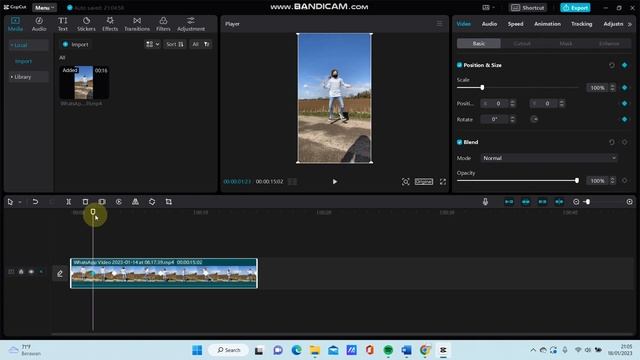
Task: Open the Adjustment panel
Action: point(191,24)
